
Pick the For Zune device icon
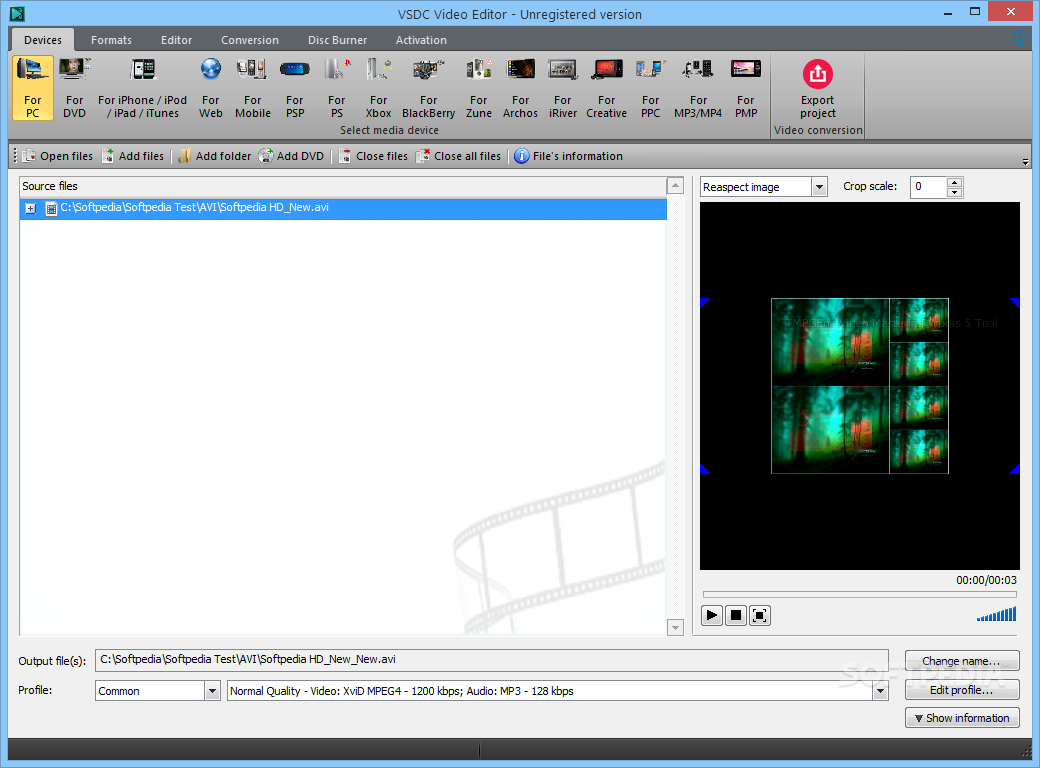tap(479, 88)
